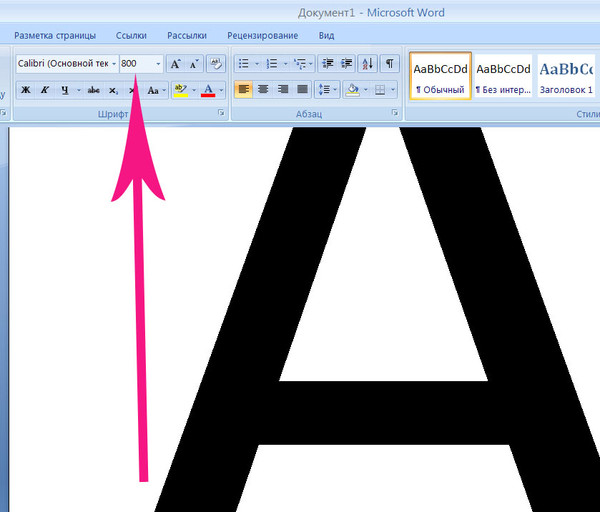
Task: Increase paragraph indent
Action: (x=347, y=64)
